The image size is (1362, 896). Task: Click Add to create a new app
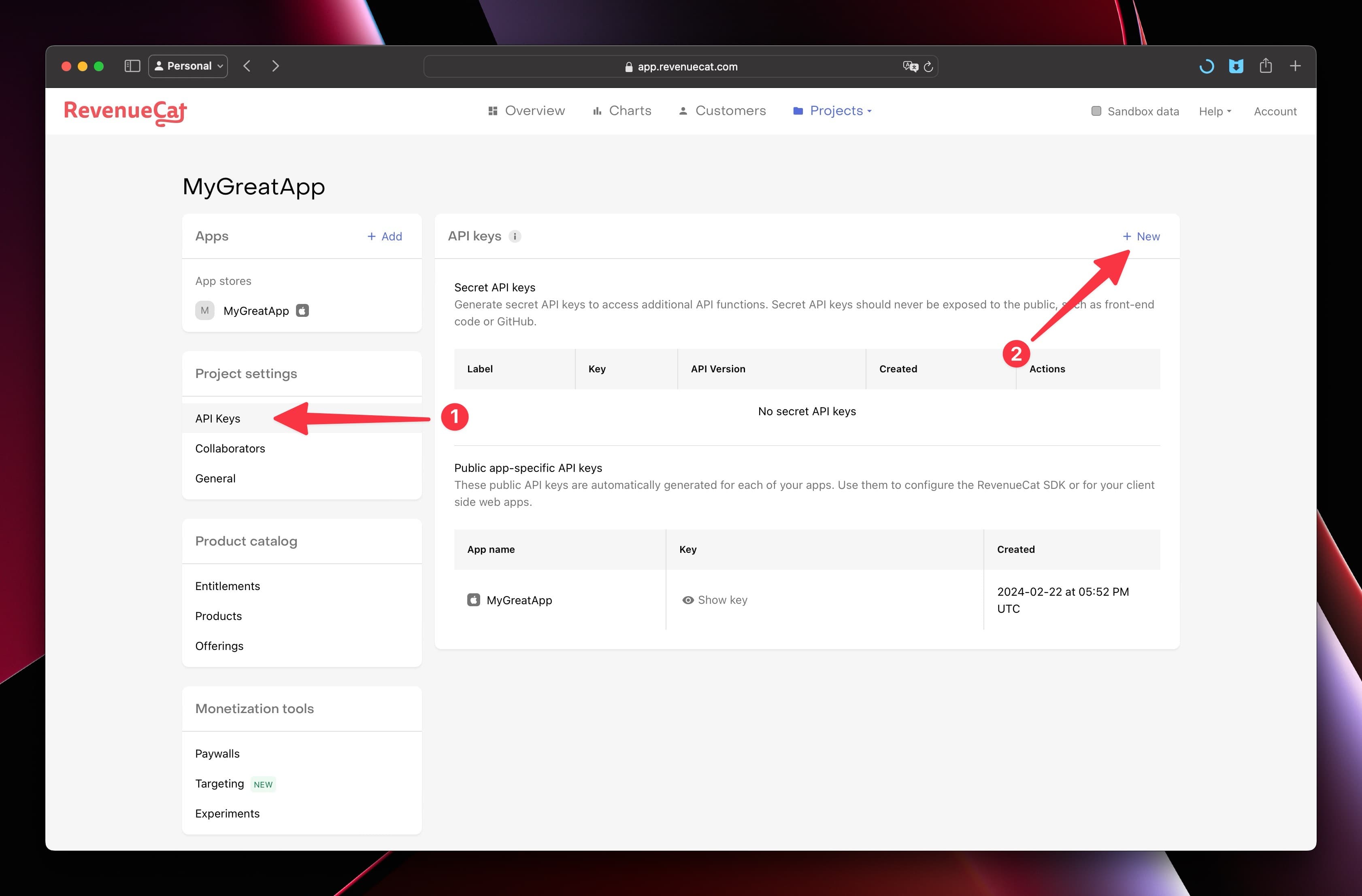[x=385, y=236]
